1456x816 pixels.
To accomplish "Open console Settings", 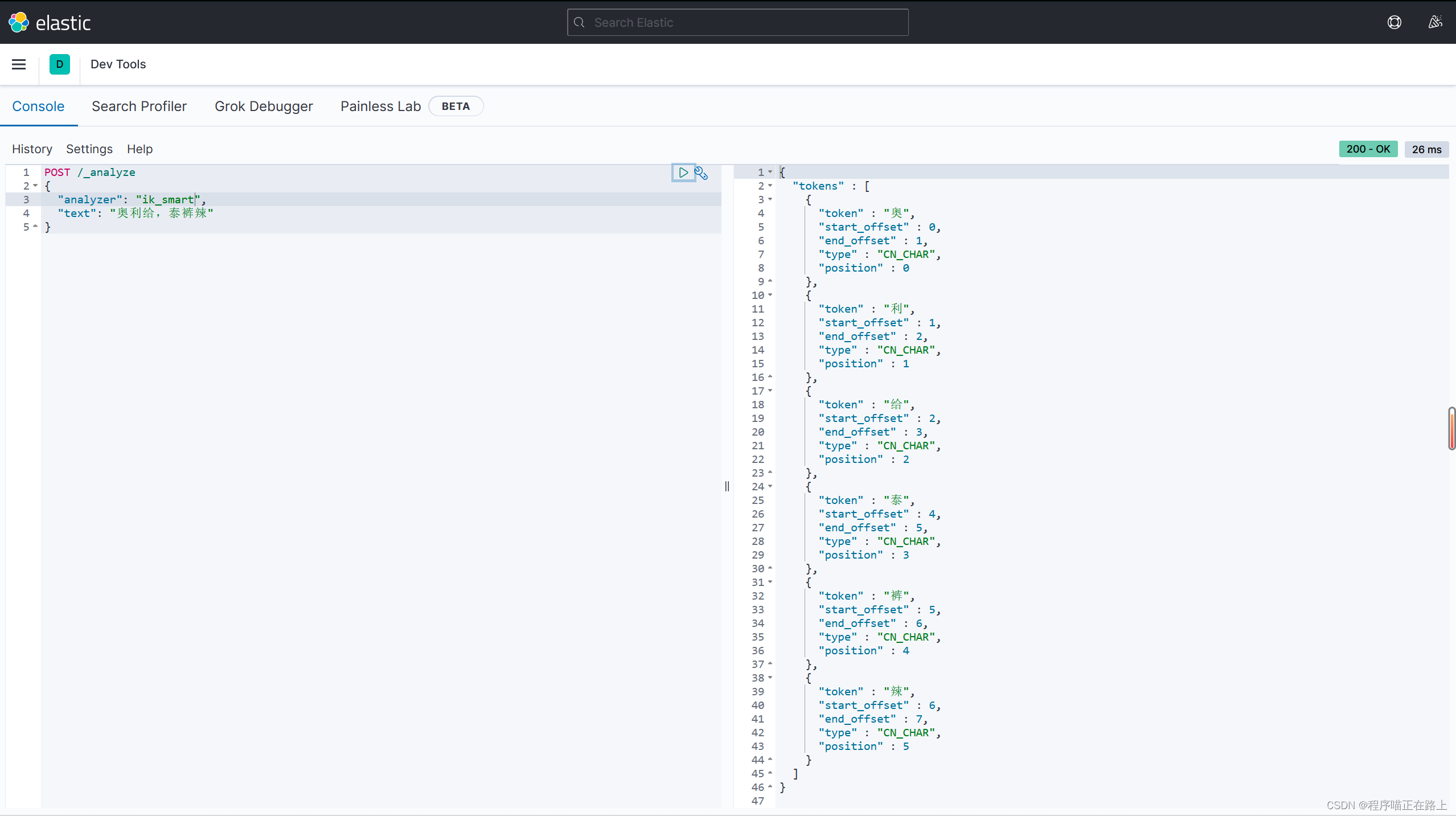I will (x=89, y=149).
